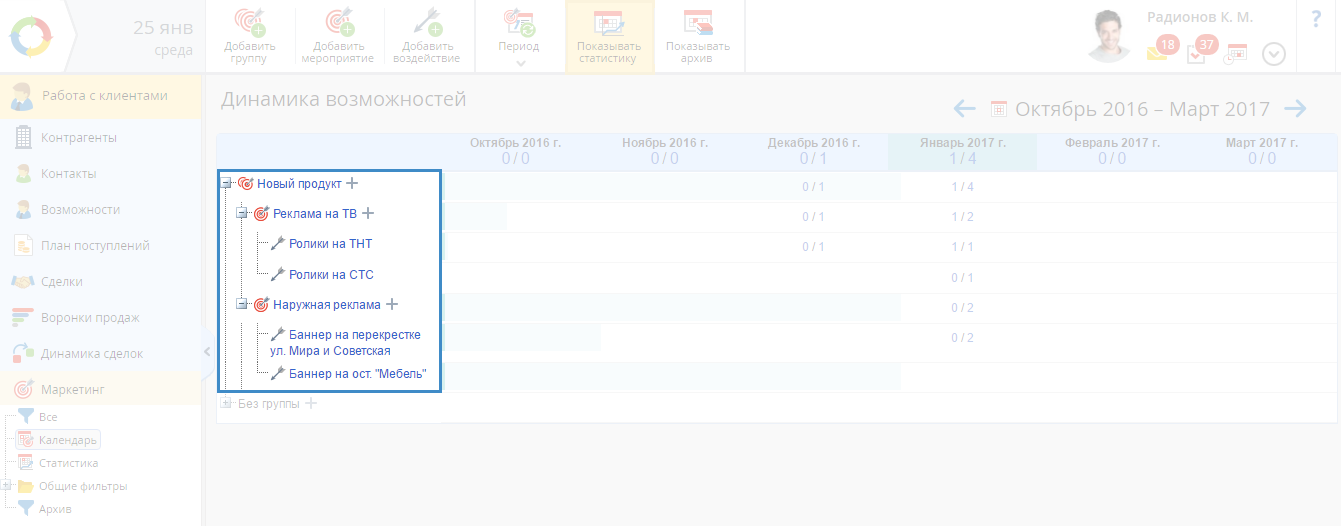The image size is (1341, 526).
Task: Click the 1 / 4 cell in Новый продукт row
Action: (x=963, y=187)
